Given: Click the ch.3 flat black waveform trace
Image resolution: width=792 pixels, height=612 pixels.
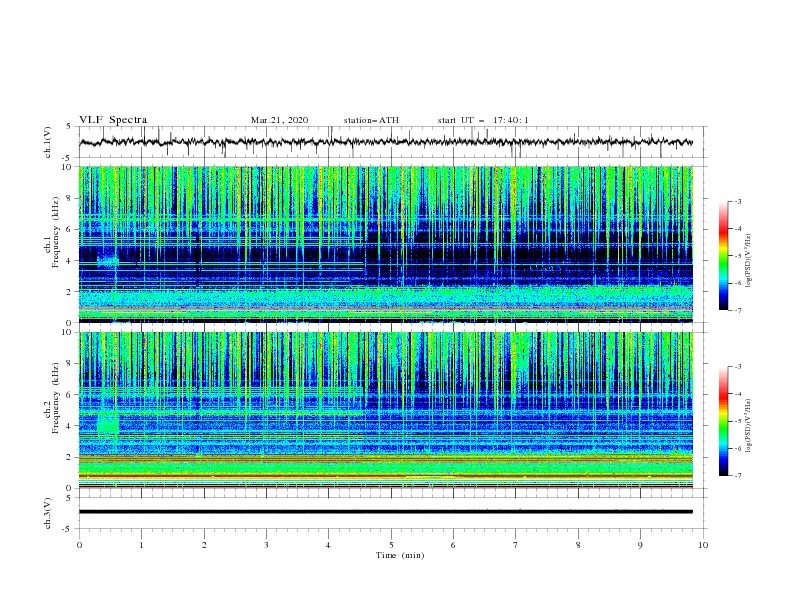Looking at the screenshot, I should point(386,512).
